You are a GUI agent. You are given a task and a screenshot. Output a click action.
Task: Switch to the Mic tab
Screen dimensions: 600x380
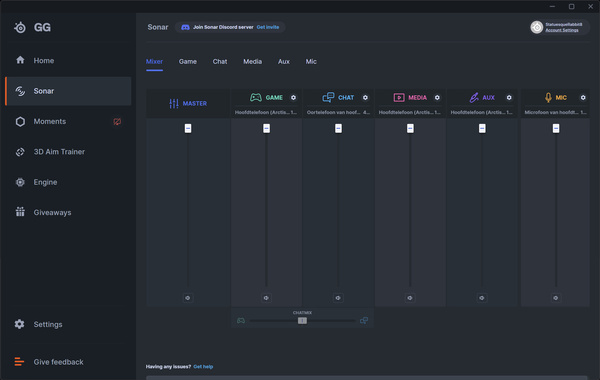(311, 62)
